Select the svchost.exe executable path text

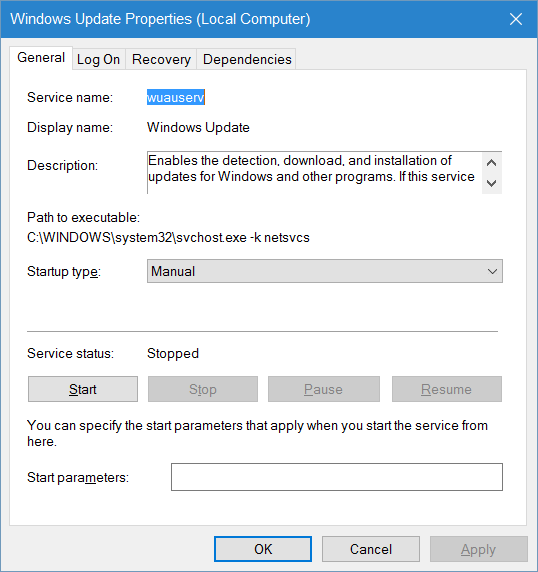click(x=168, y=237)
